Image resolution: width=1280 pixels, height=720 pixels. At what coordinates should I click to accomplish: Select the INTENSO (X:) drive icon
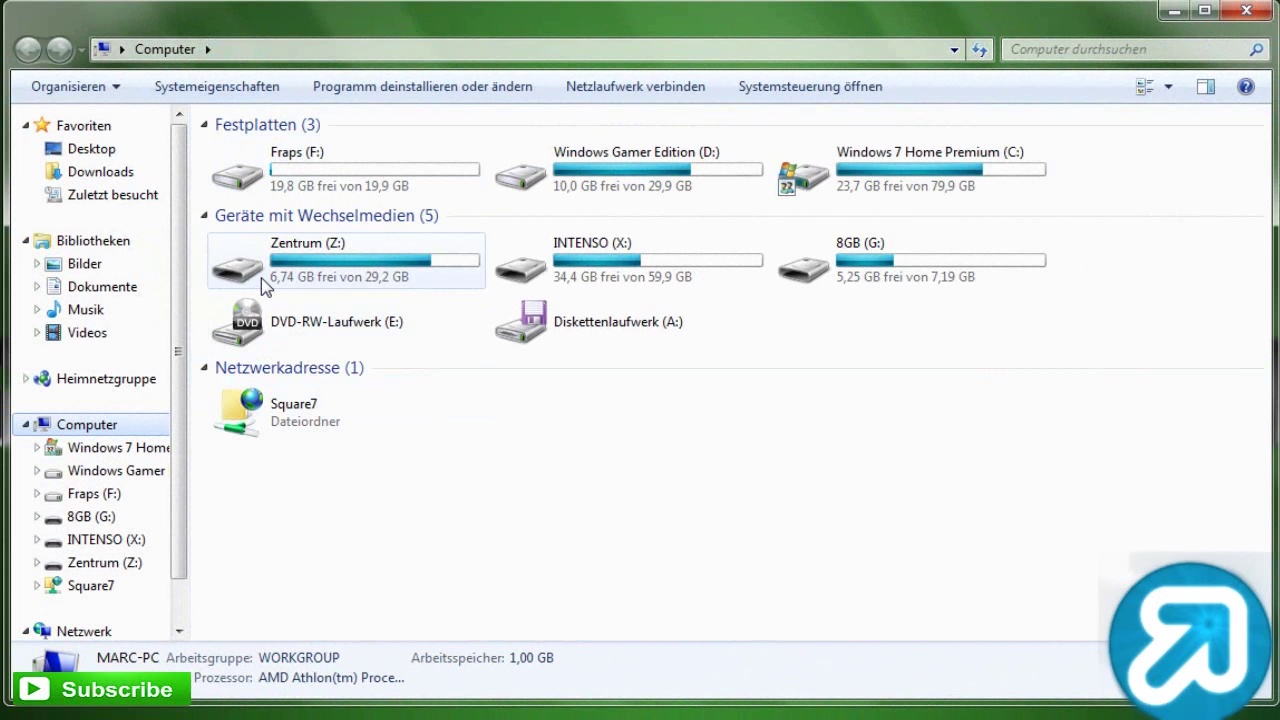521,267
